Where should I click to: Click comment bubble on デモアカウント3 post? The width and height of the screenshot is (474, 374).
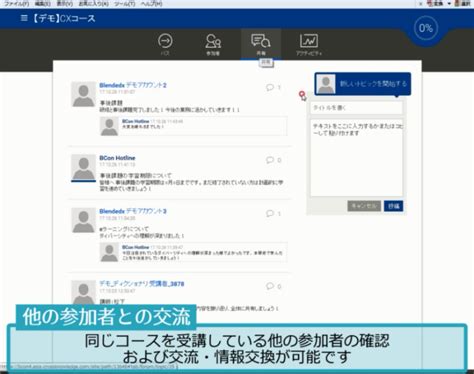(270, 213)
